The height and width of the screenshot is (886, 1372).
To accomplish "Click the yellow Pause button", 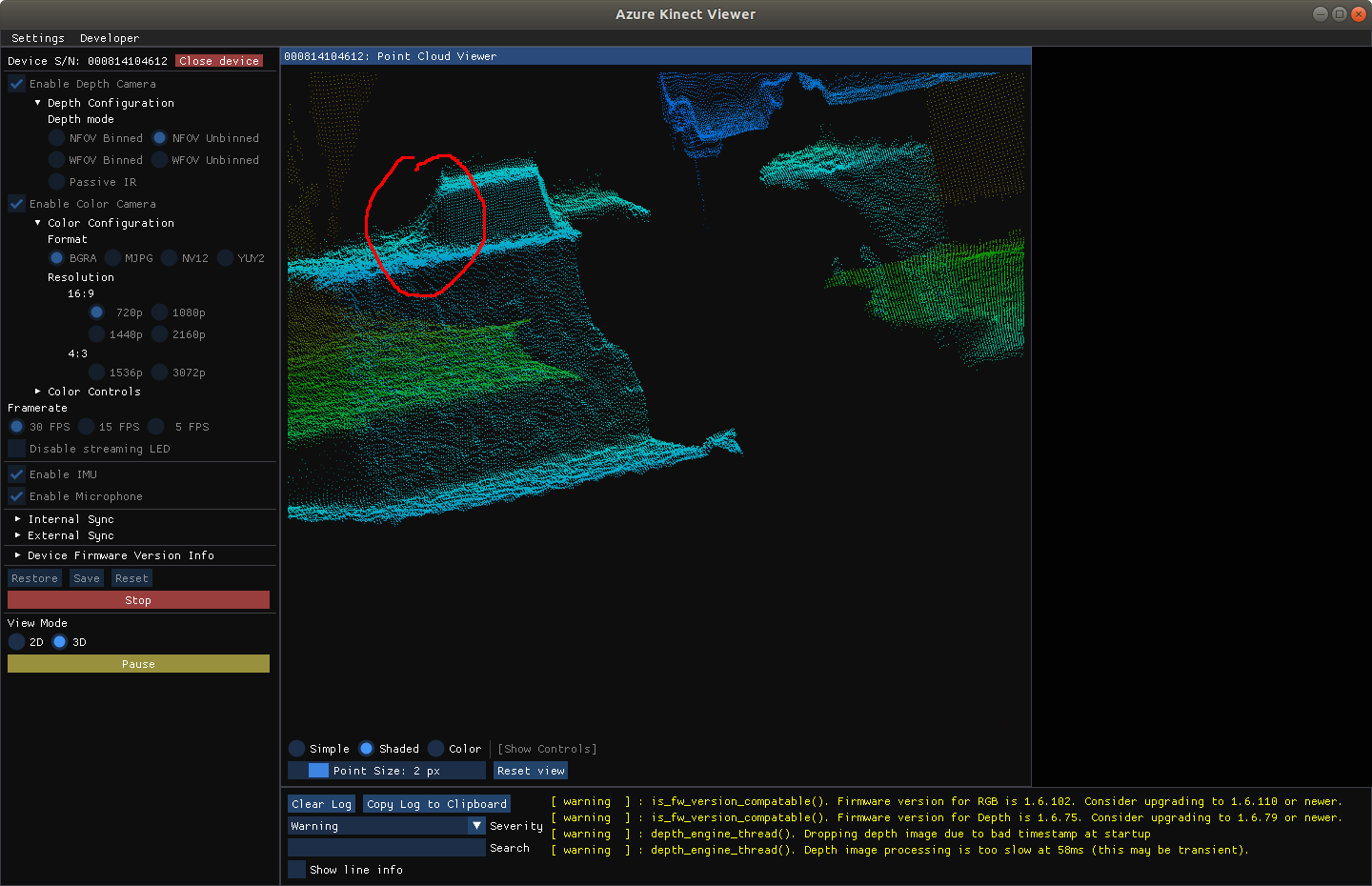I will (x=138, y=664).
